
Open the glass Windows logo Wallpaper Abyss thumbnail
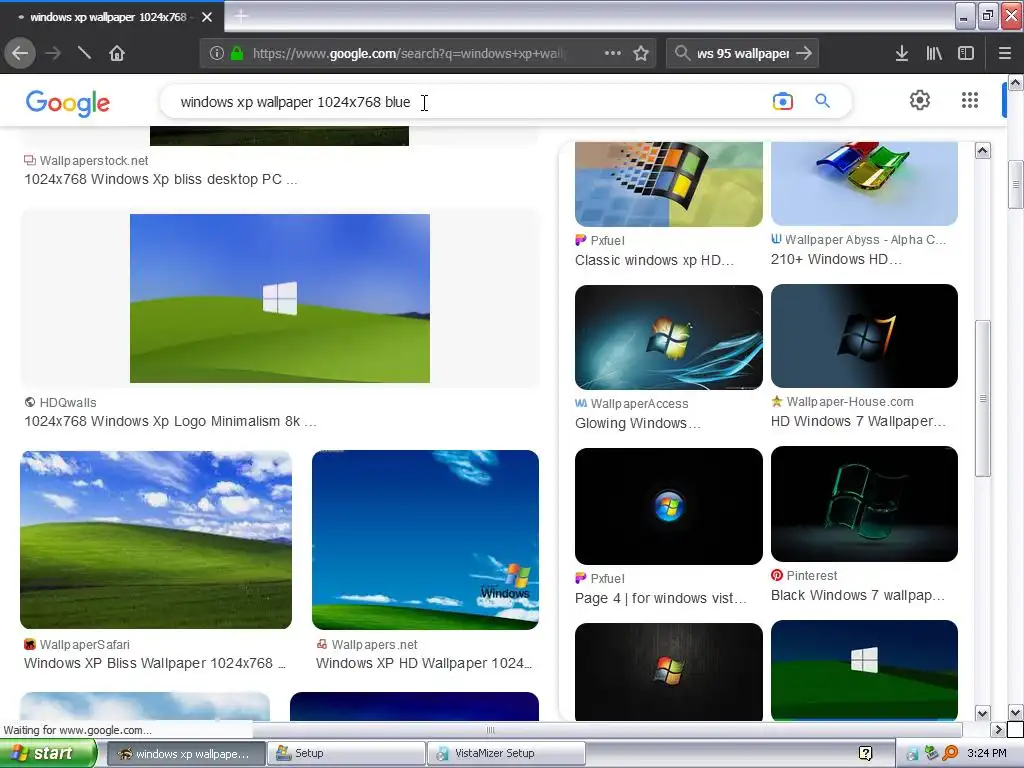(x=864, y=184)
